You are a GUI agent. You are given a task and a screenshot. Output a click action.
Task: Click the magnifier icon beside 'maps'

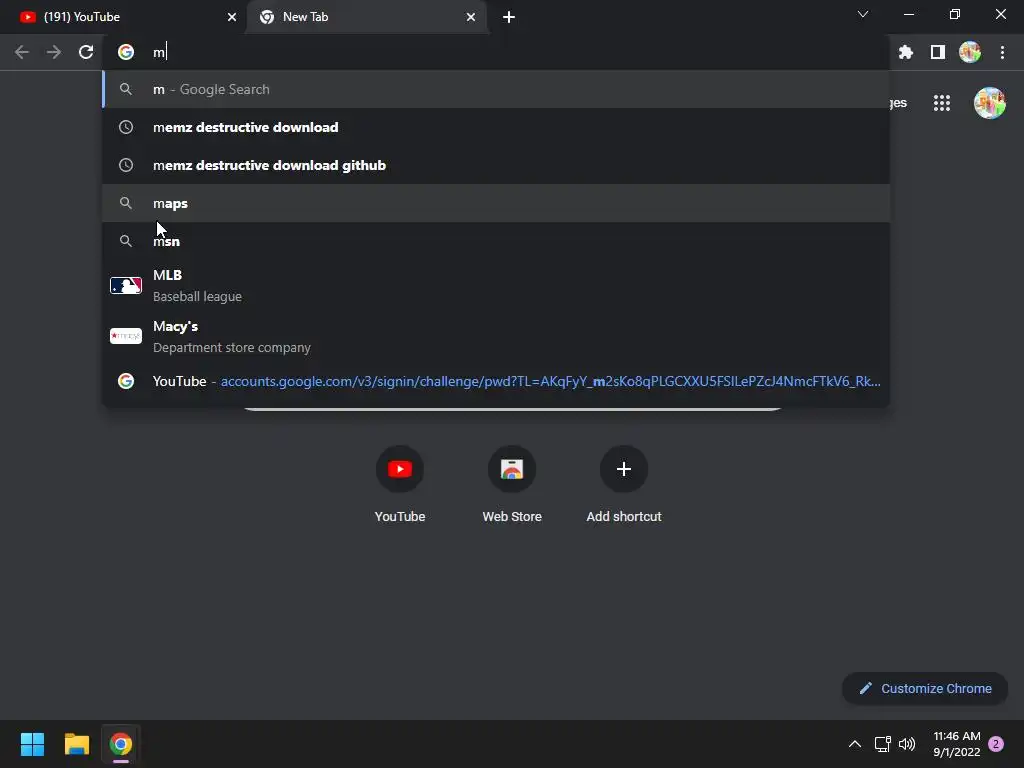point(126,203)
